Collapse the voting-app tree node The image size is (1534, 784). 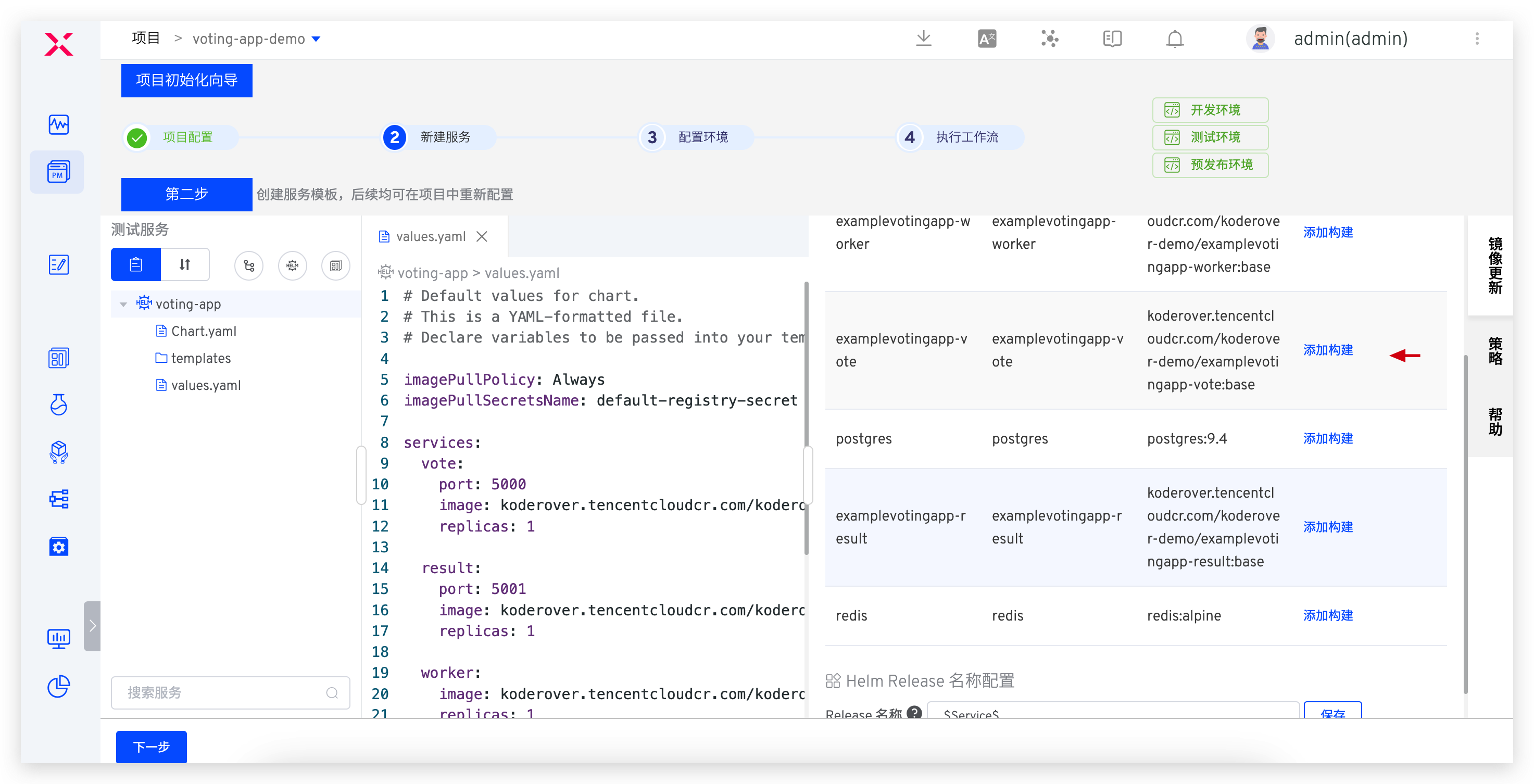tap(123, 304)
